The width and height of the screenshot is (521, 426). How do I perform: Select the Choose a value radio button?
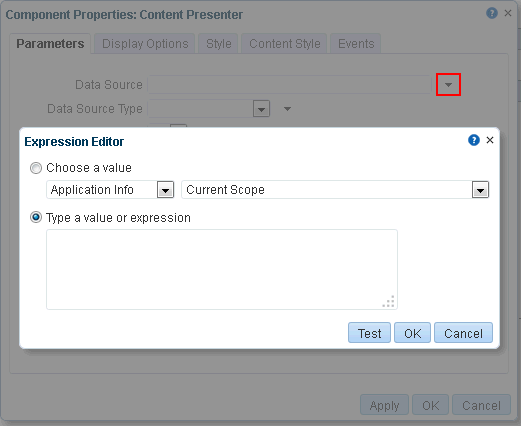(x=36, y=168)
